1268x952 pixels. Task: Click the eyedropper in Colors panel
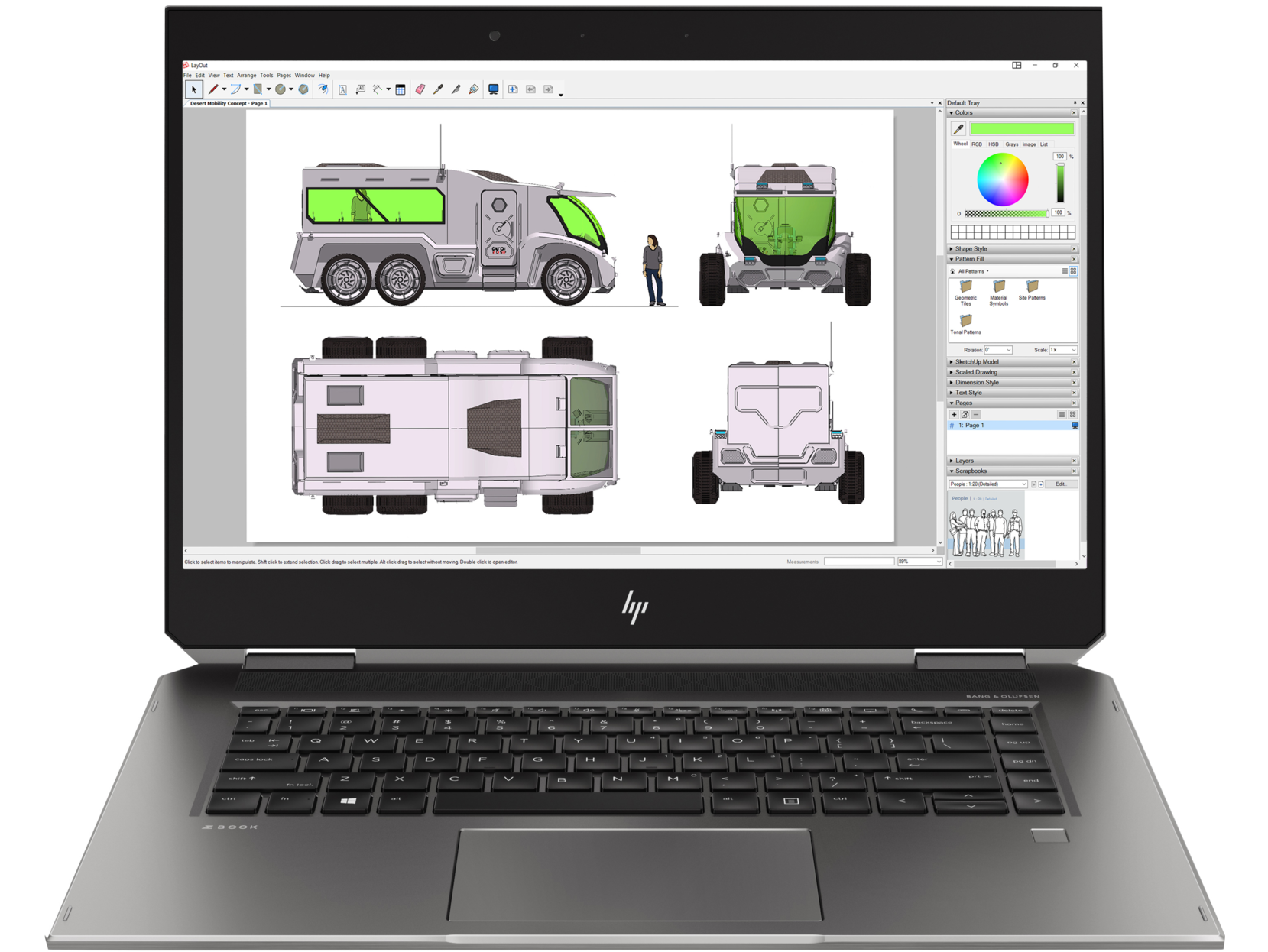point(958,129)
